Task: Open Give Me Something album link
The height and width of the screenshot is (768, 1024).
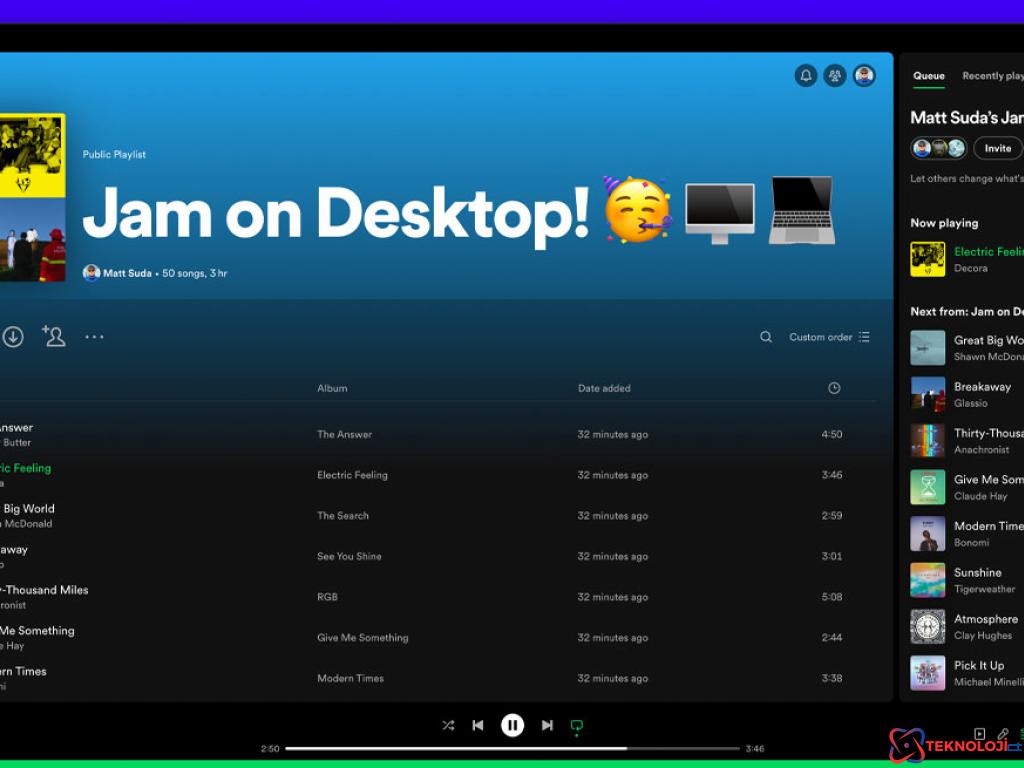Action: (x=362, y=637)
